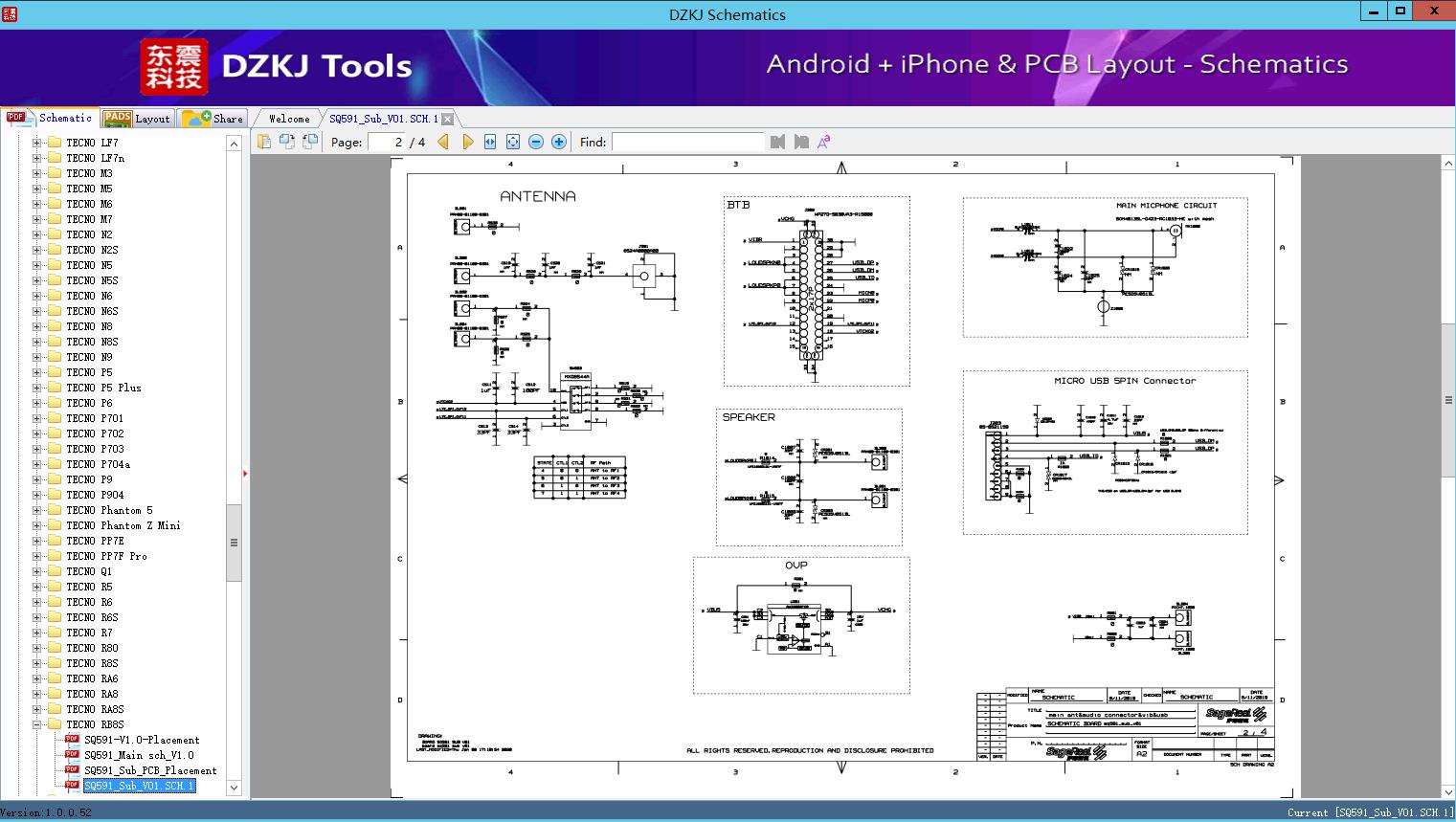Click the find previous icon
The height and width of the screenshot is (822, 1456).
tap(777, 142)
